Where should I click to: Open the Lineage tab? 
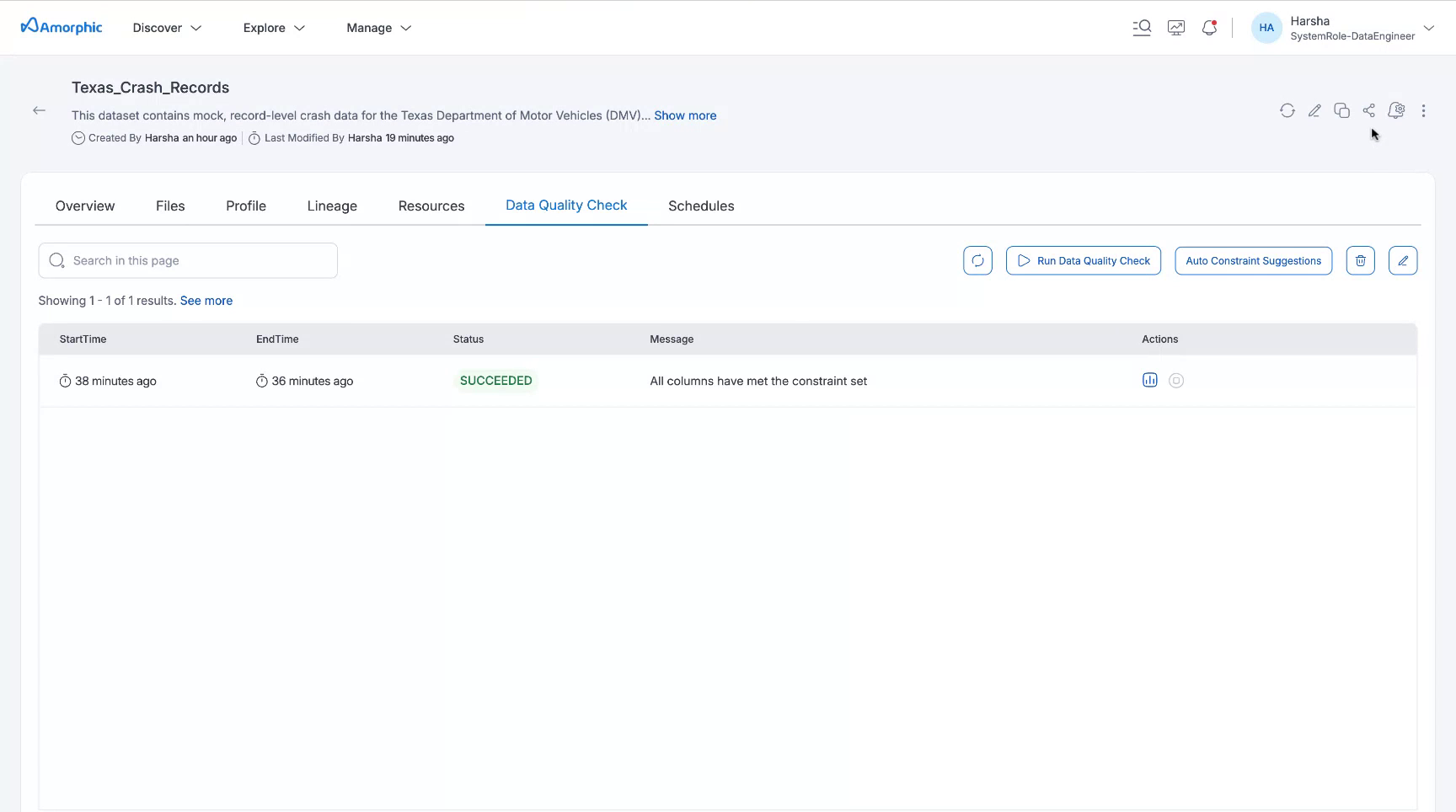[x=331, y=206]
